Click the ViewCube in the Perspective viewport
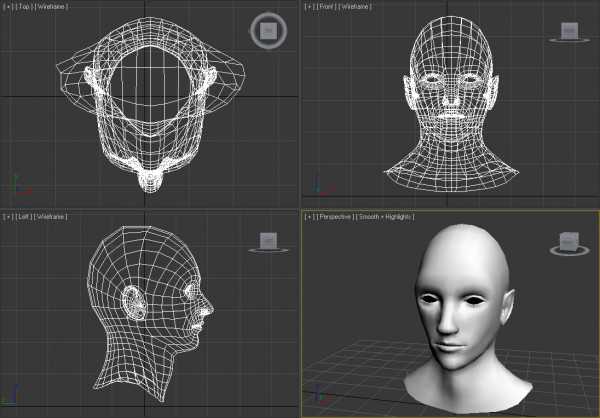This screenshot has height=418, width=600. coord(569,243)
